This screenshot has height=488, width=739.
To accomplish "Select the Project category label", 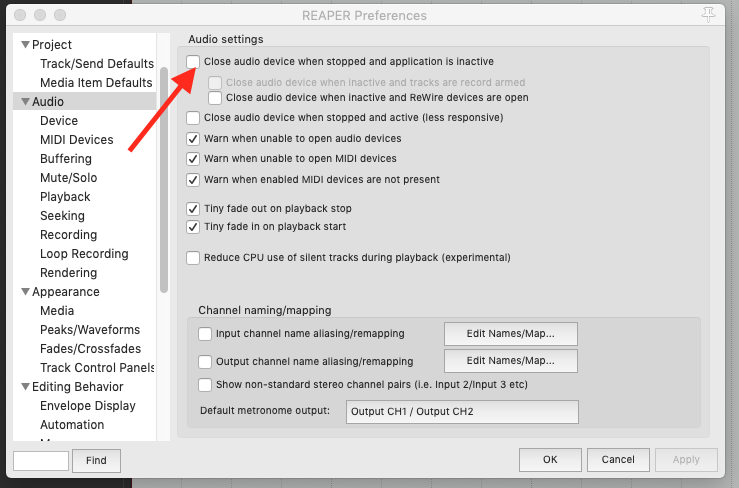I will click(x=52, y=45).
